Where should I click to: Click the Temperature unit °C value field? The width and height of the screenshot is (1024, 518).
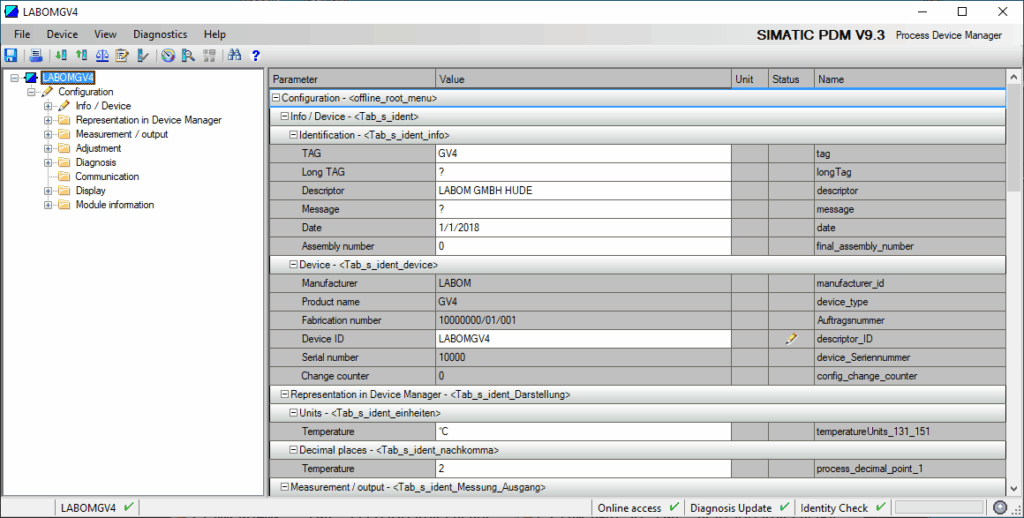tap(583, 432)
